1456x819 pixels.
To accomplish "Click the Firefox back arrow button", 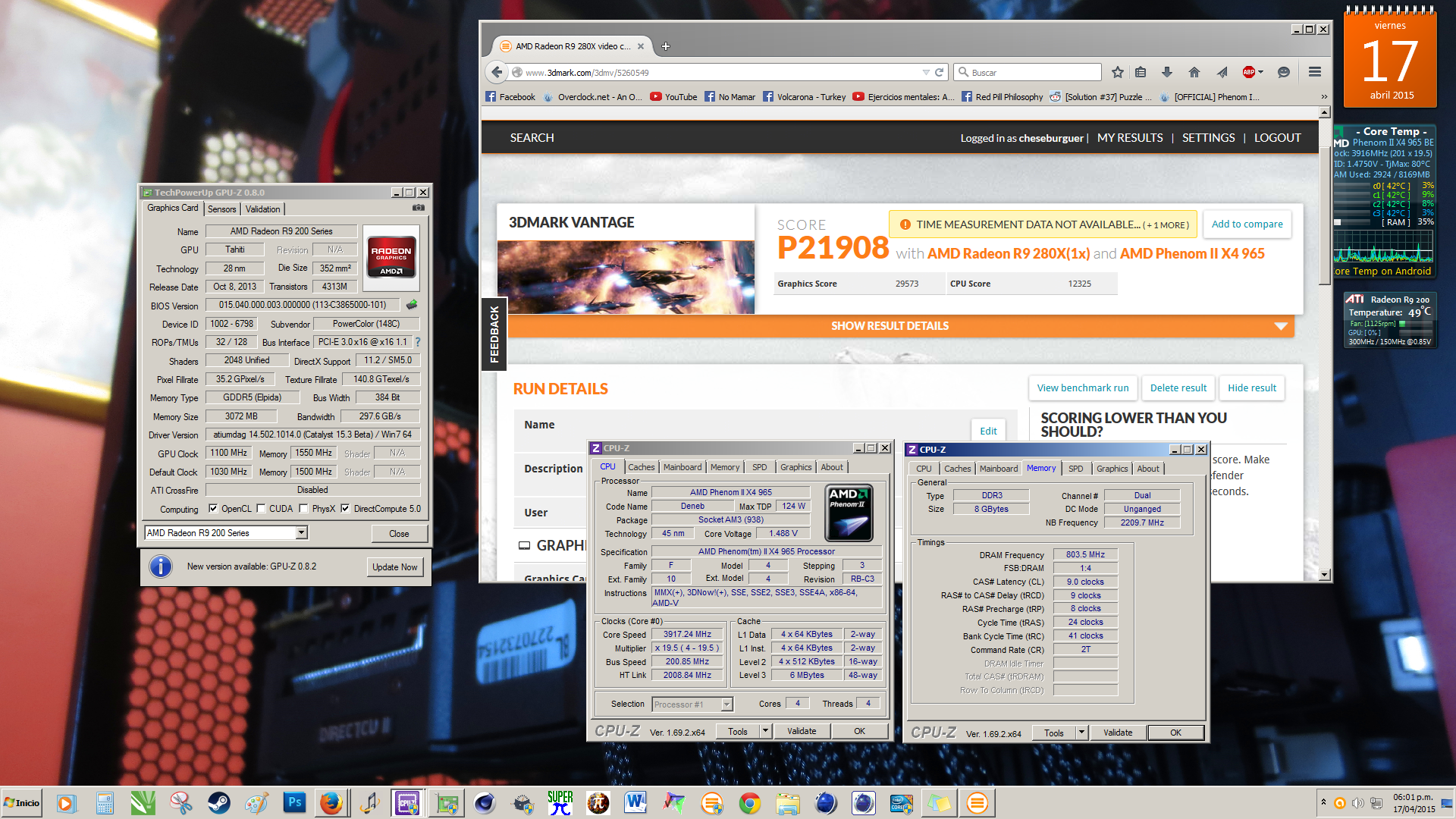I will click(497, 73).
